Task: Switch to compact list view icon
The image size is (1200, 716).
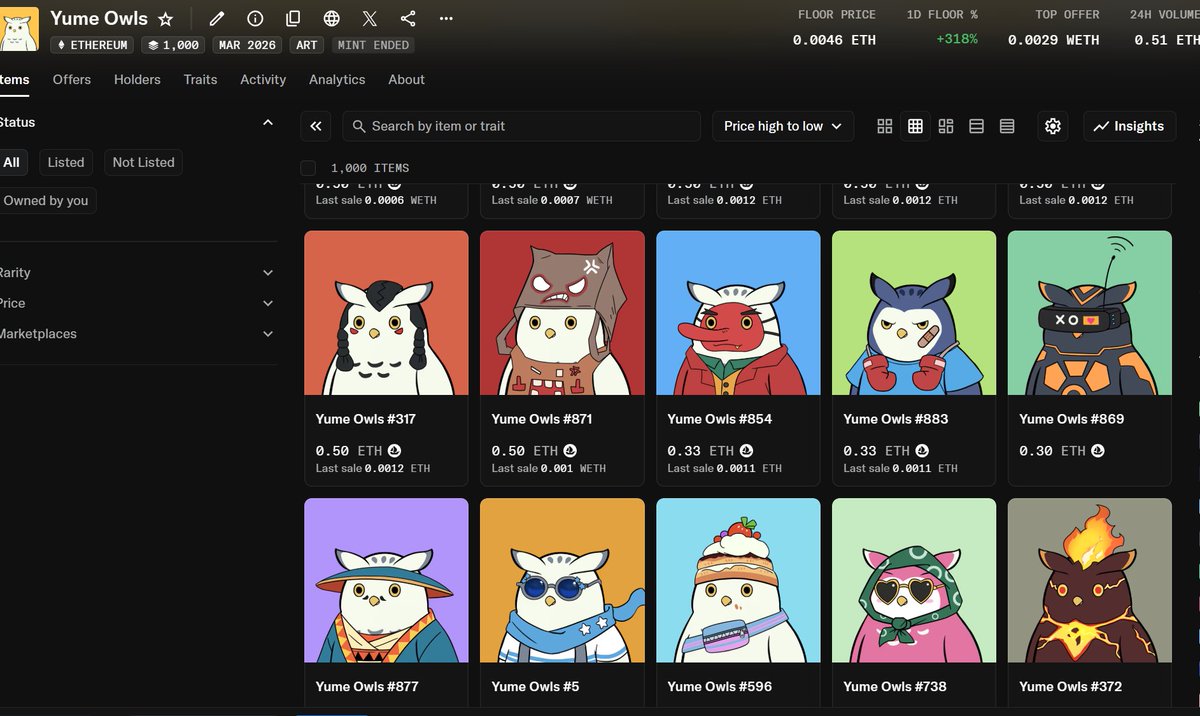Action: point(977,126)
